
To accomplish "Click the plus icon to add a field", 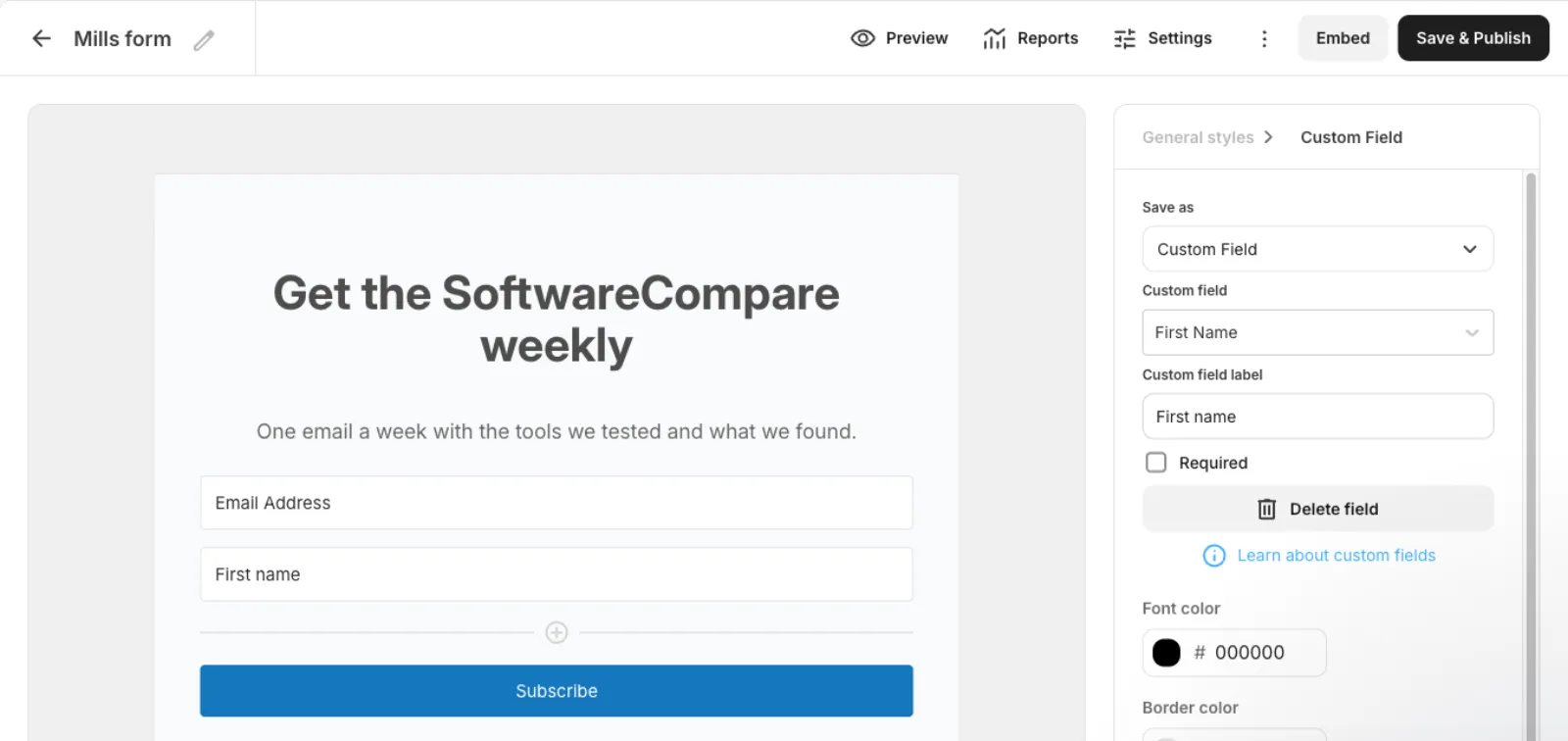I will [x=557, y=632].
